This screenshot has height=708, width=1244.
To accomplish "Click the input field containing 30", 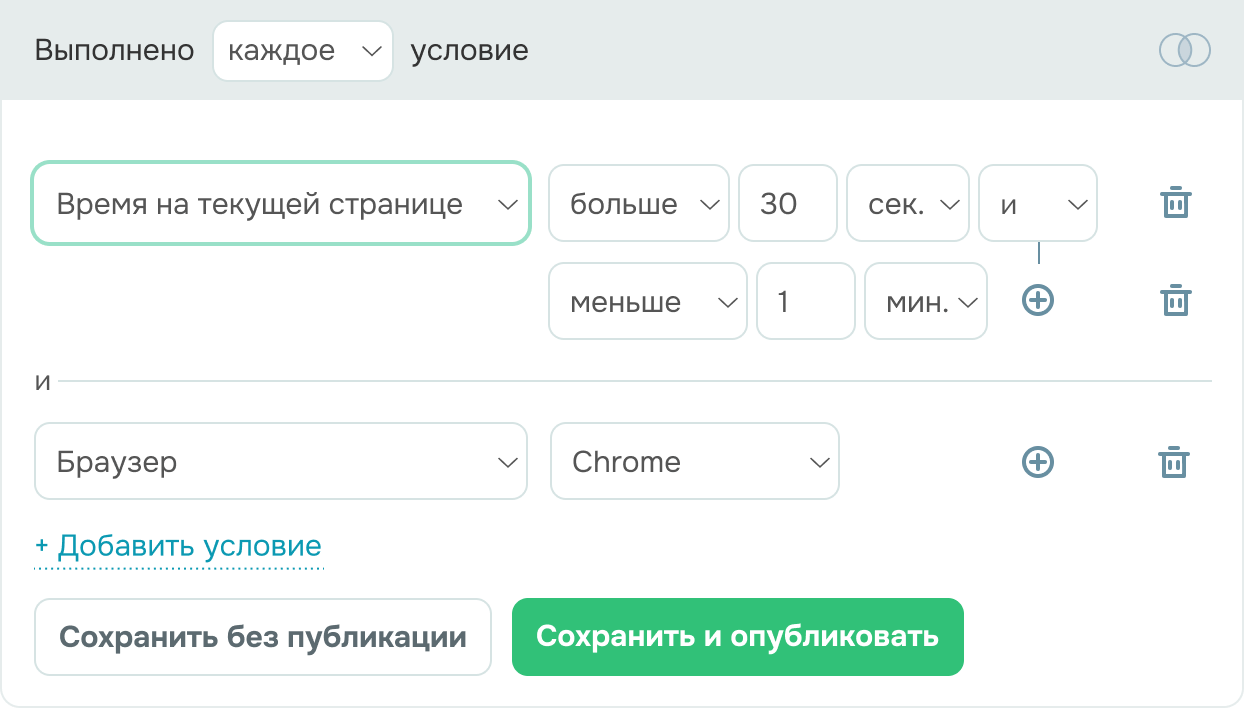I will [788, 203].
